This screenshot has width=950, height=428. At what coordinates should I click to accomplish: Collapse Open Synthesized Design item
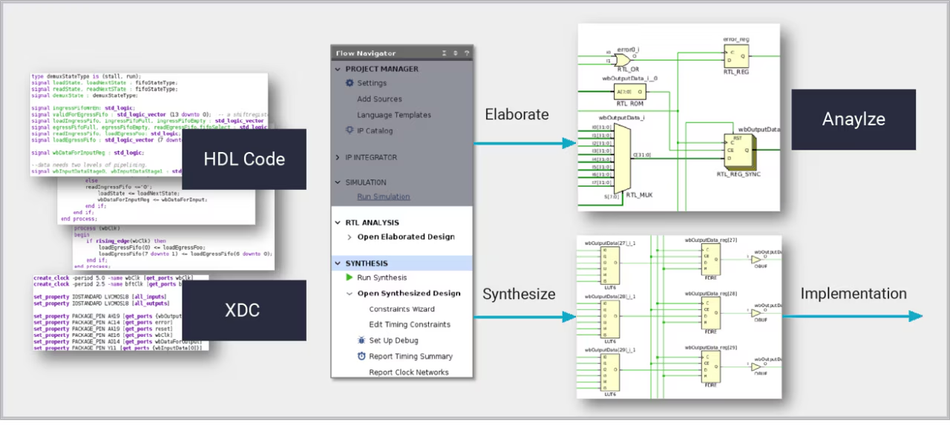coord(350,293)
